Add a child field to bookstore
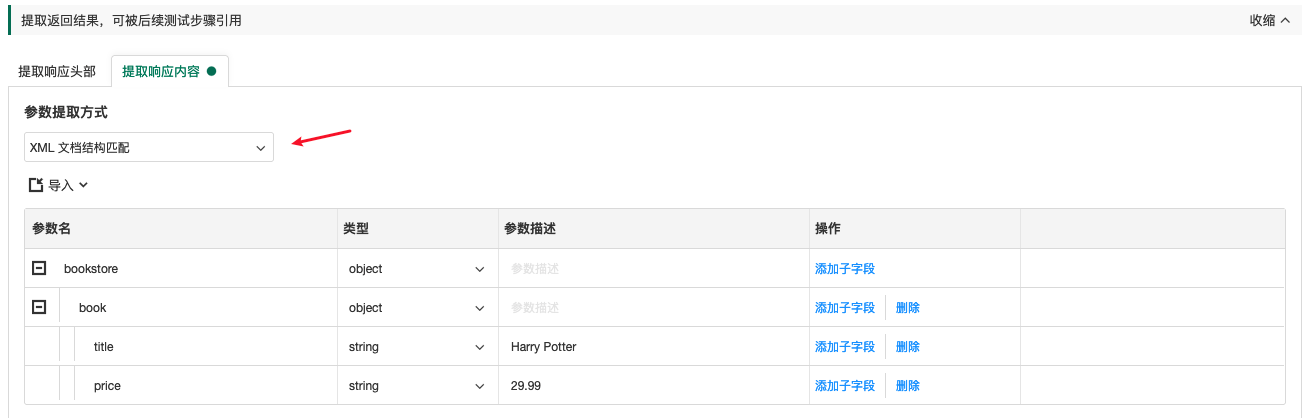This screenshot has height=418, width=1314. [x=844, y=269]
